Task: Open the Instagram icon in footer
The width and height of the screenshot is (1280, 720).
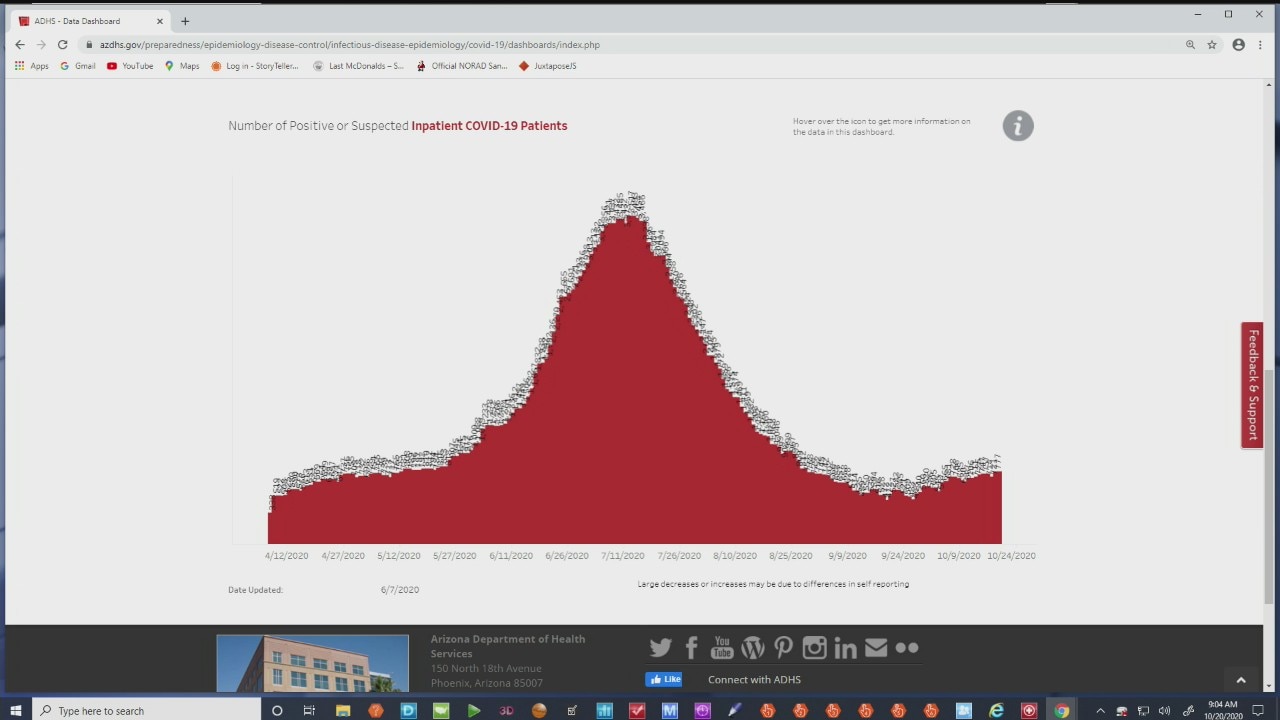Action: coord(815,648)
